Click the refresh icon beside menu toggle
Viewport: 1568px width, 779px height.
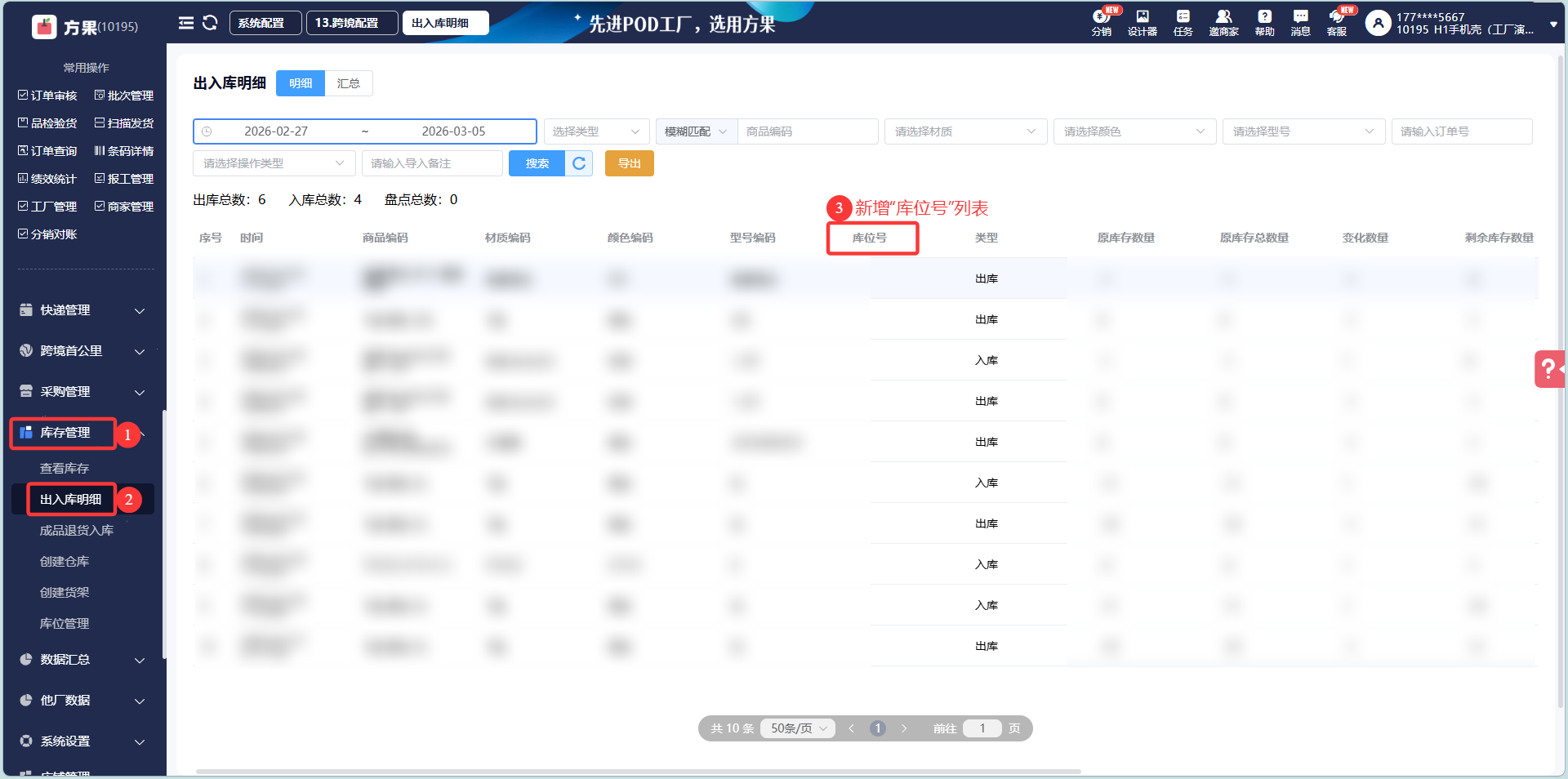click(x=210, y=23)
